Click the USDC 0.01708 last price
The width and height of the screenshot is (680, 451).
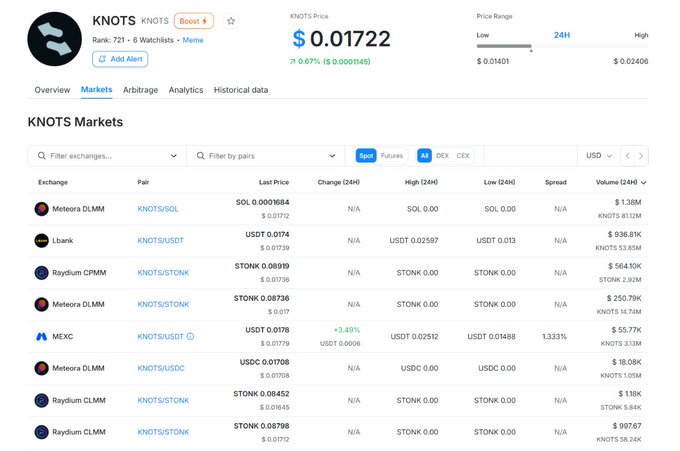(x=265, y=362)
